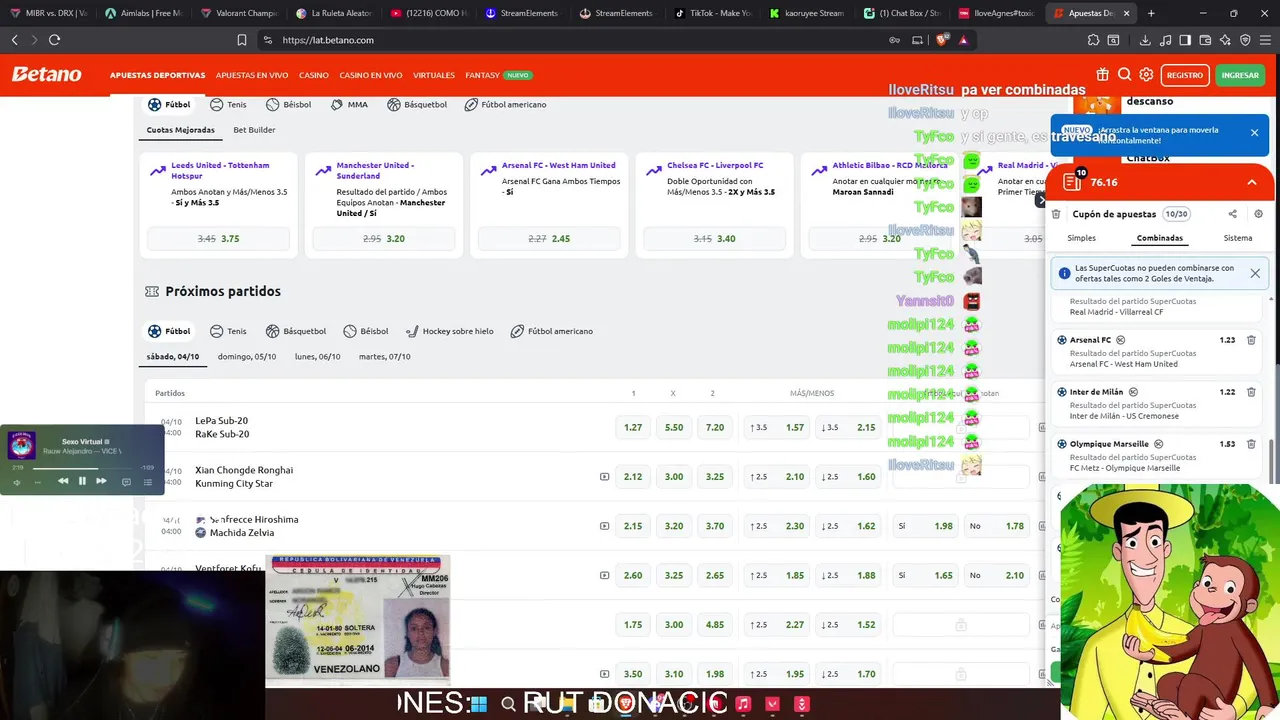The height and width of the screenshot is (720, 1280).
Task: Pick draw odds 5.50 for LePa Sub-20 match
Action: [x=674, y=427]
